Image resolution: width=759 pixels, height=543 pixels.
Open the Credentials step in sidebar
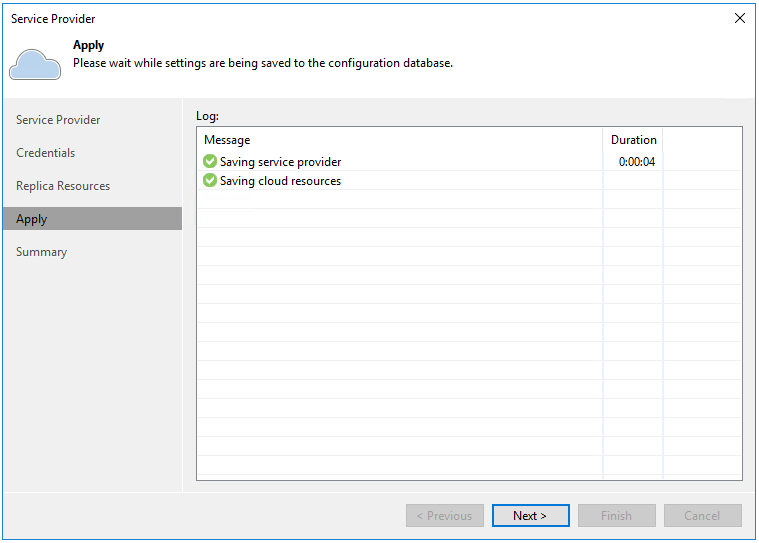coord(46,153)
